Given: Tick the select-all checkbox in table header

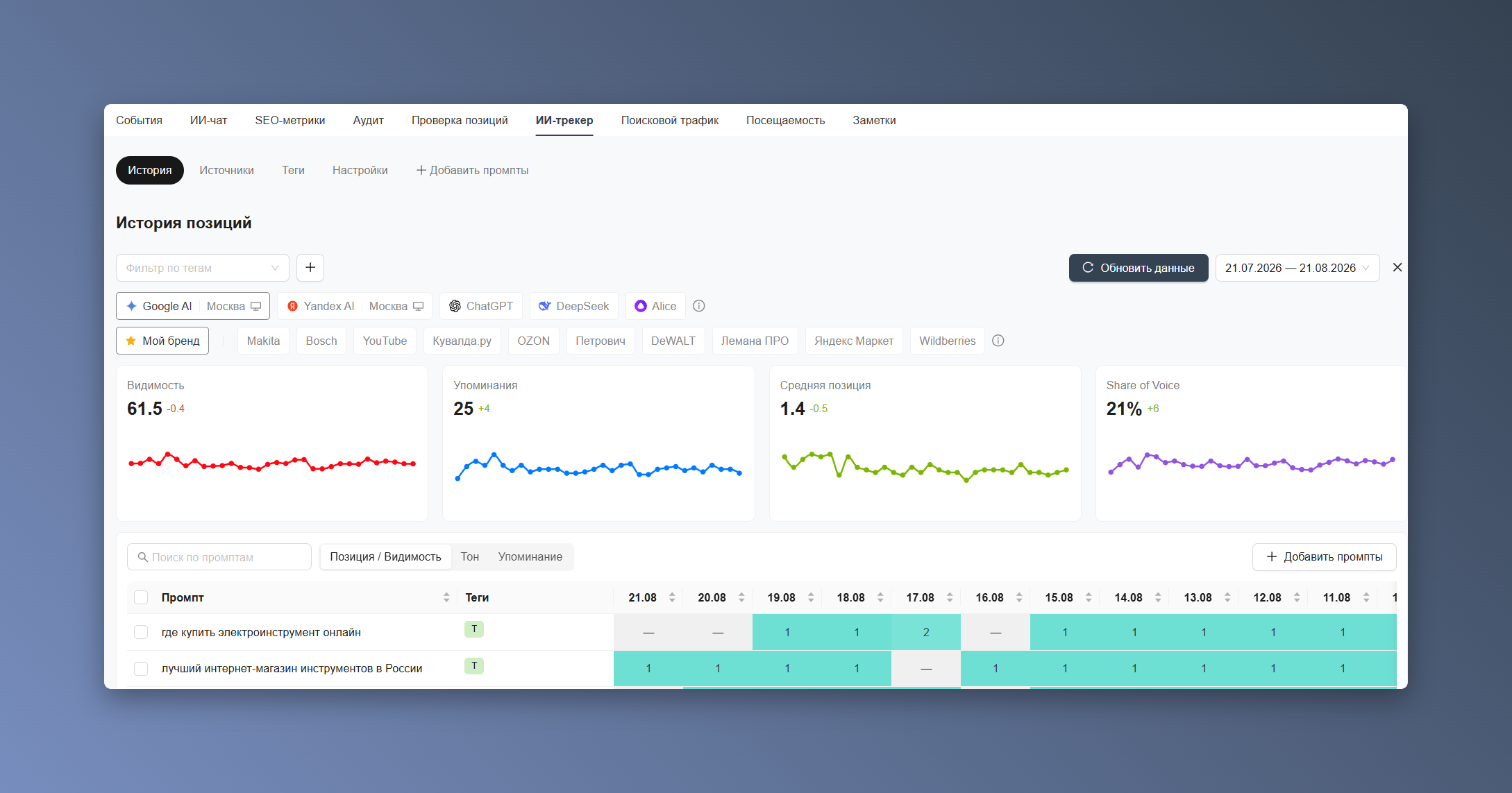Looking at the screenshot, I should pos(141,597).
